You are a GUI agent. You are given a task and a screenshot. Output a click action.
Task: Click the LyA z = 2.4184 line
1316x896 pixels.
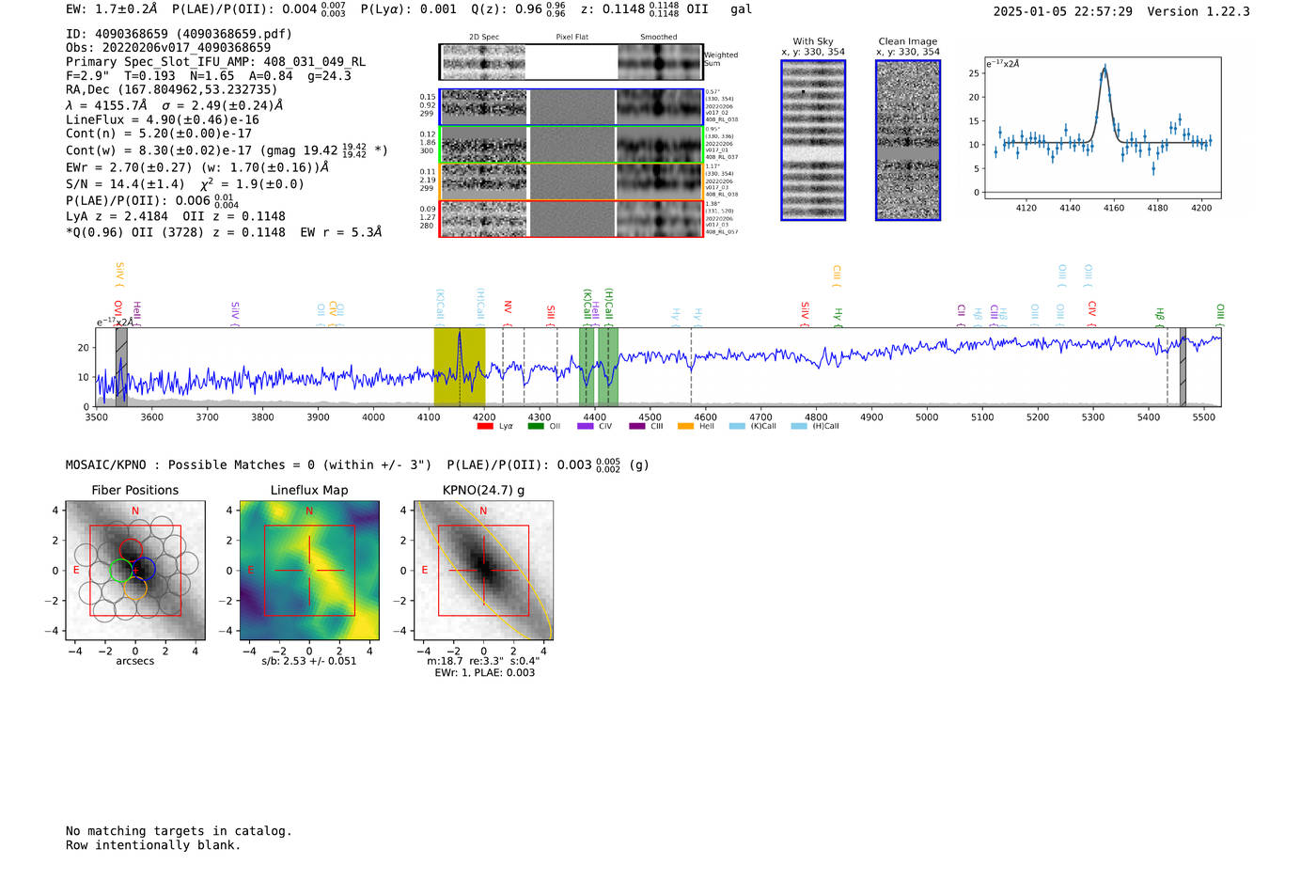click(x=176, y=216)
